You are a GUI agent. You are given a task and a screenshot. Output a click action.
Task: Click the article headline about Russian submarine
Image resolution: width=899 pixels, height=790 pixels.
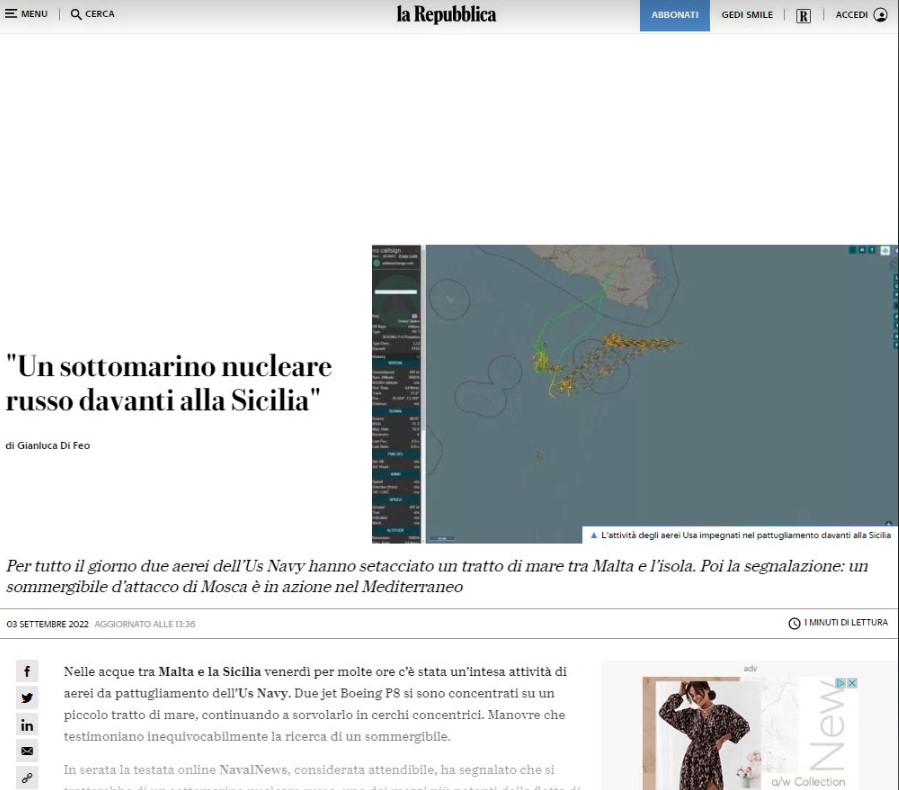(168, 383)
